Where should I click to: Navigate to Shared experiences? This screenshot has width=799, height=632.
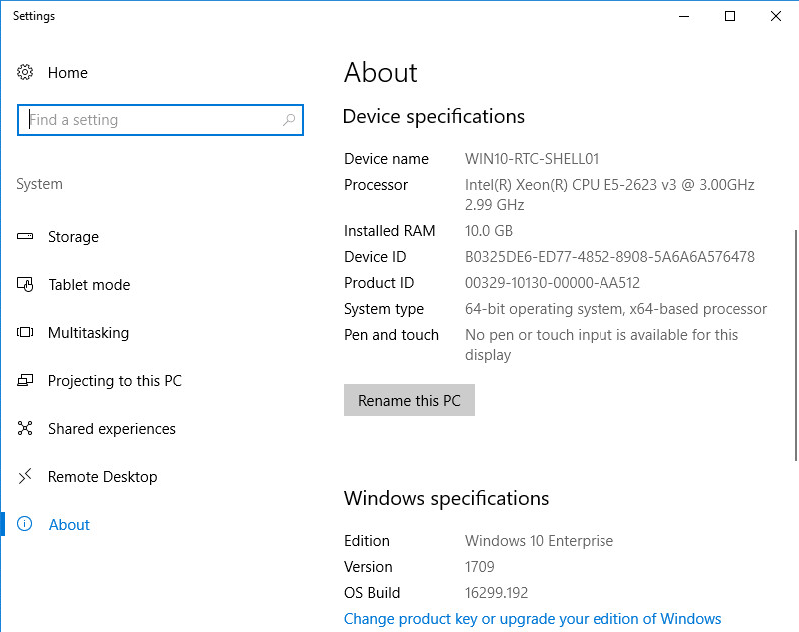(111, 429)
